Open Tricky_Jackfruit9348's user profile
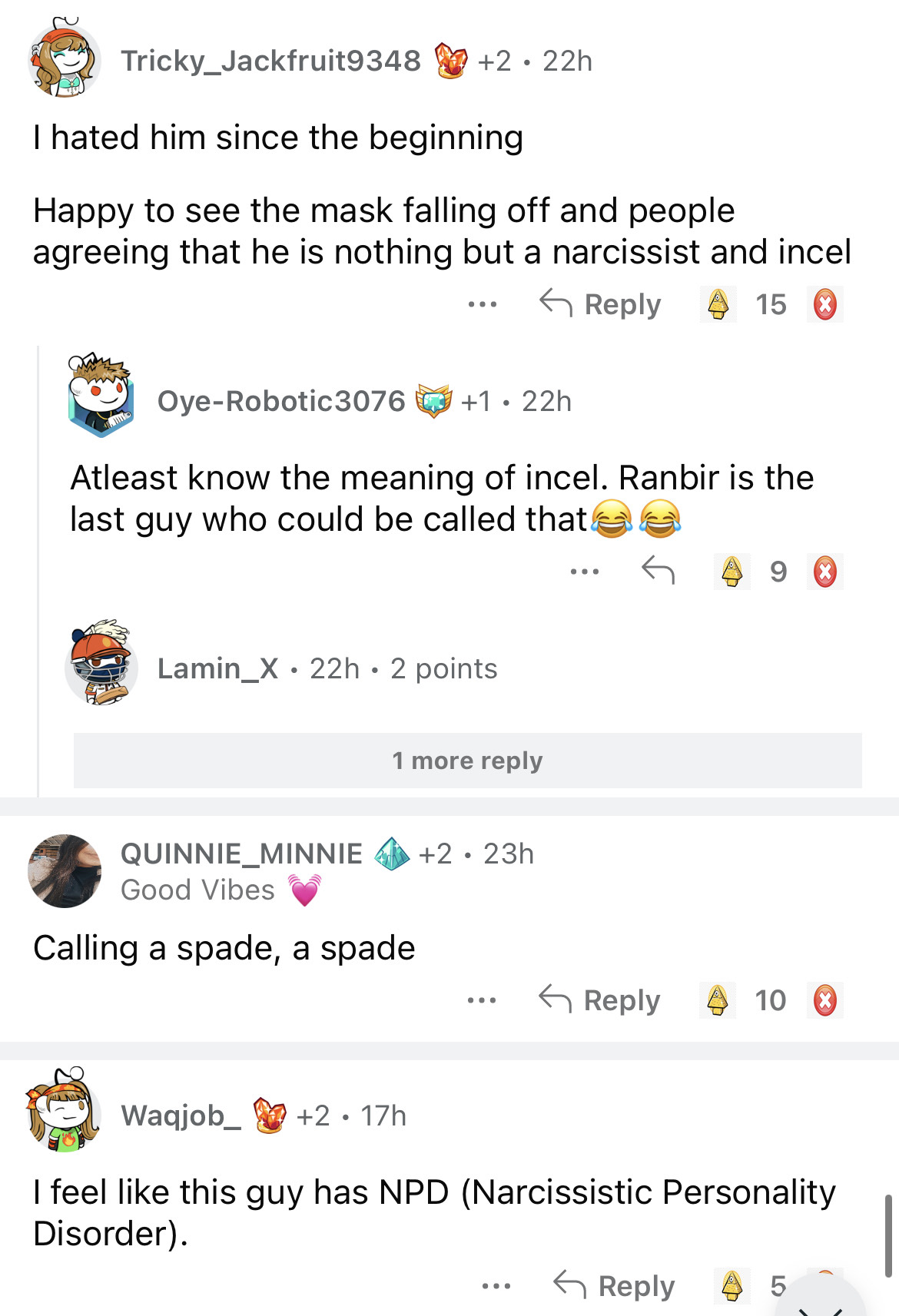 pyautogui.click(x=270, y=61)
